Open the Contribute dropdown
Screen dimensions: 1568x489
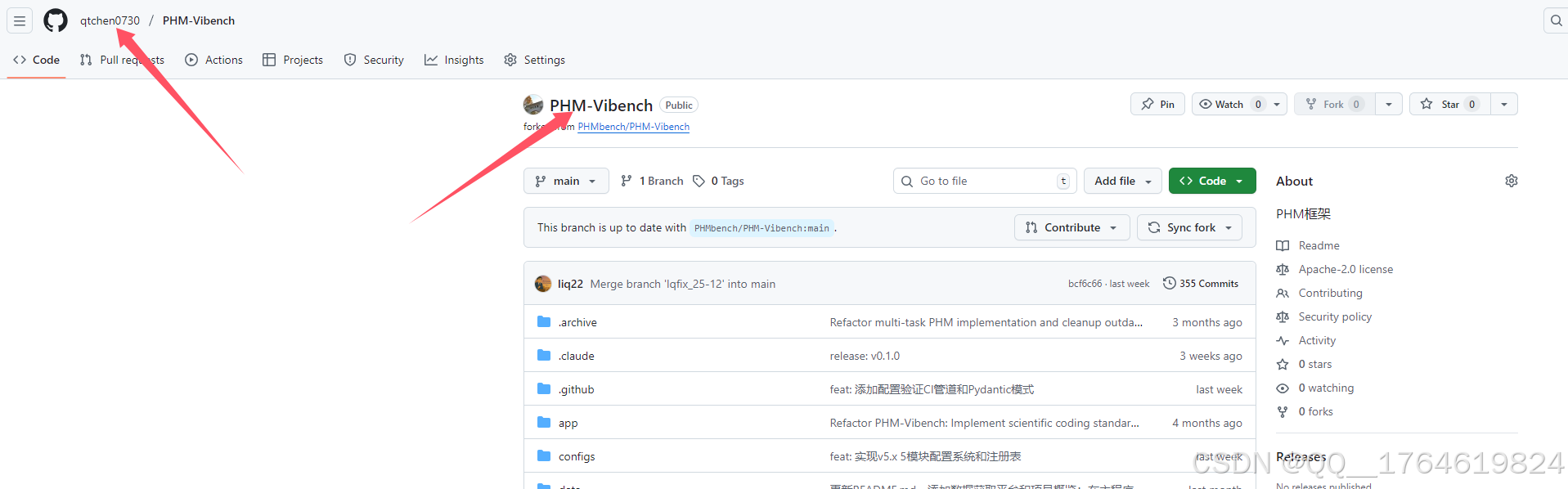pyautogui.click(x=1072, y=227)
